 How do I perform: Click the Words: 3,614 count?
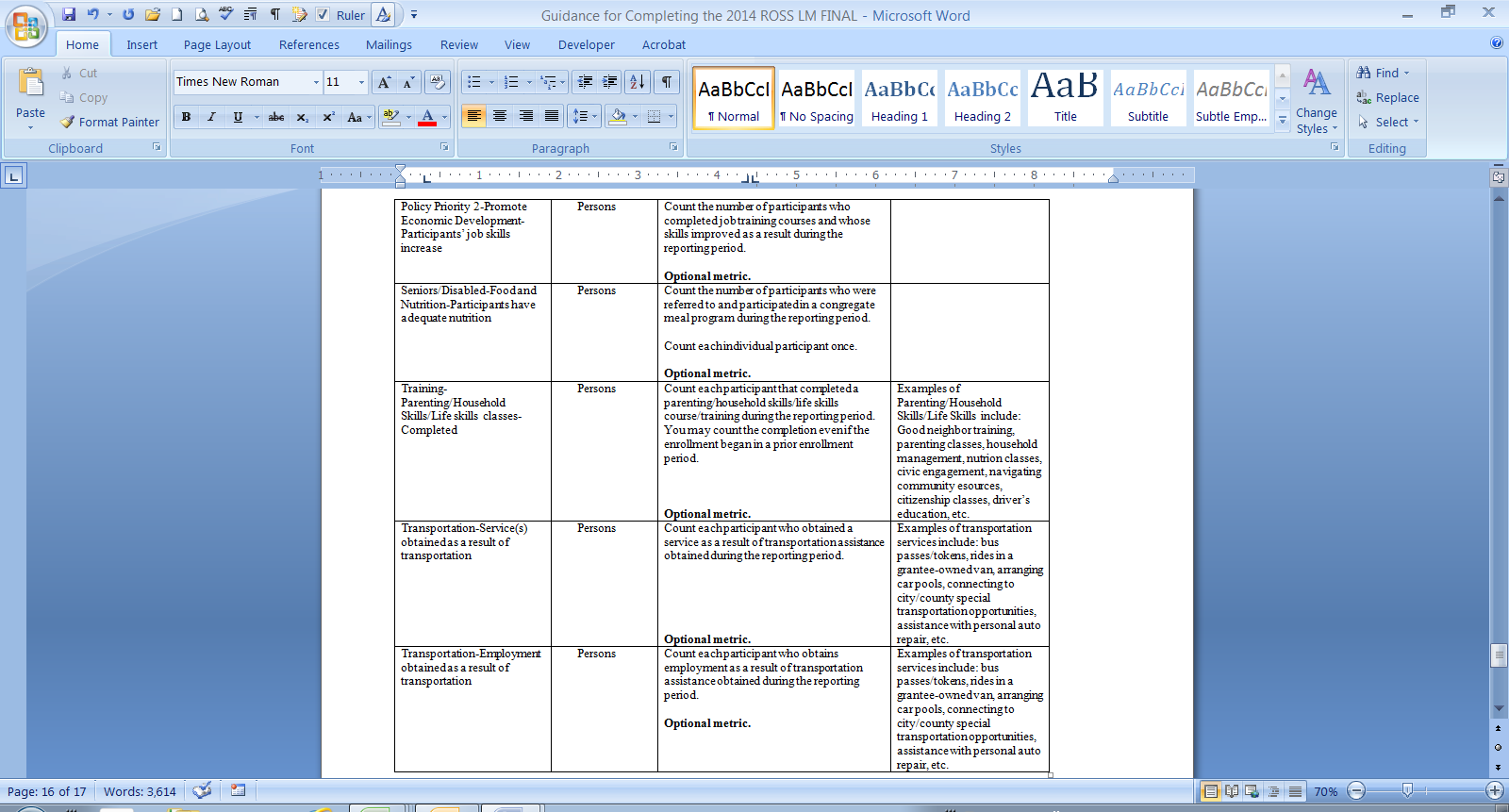[x=140, y=791]
